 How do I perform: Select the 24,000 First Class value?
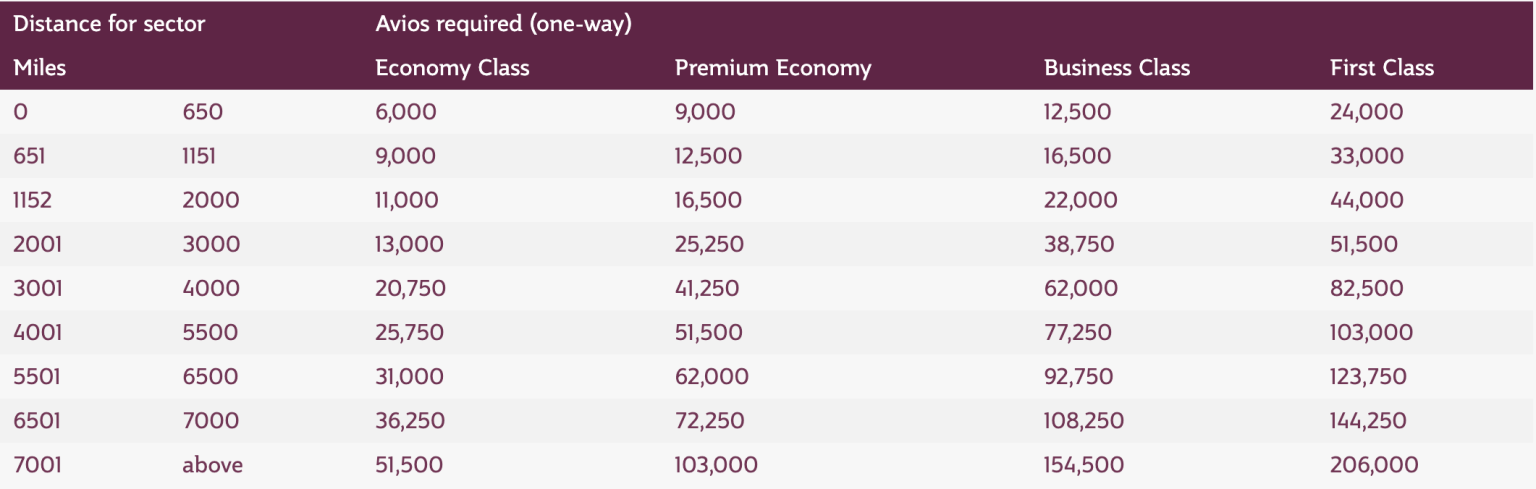pyautogui.click(x=1366, y=112)
